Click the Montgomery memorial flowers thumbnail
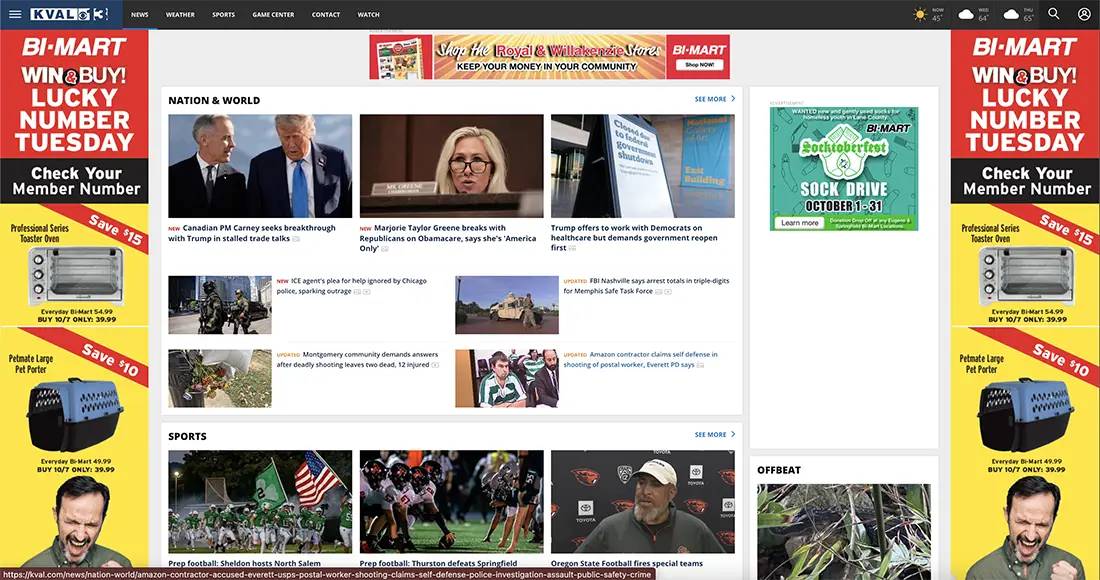 [220, 379]
